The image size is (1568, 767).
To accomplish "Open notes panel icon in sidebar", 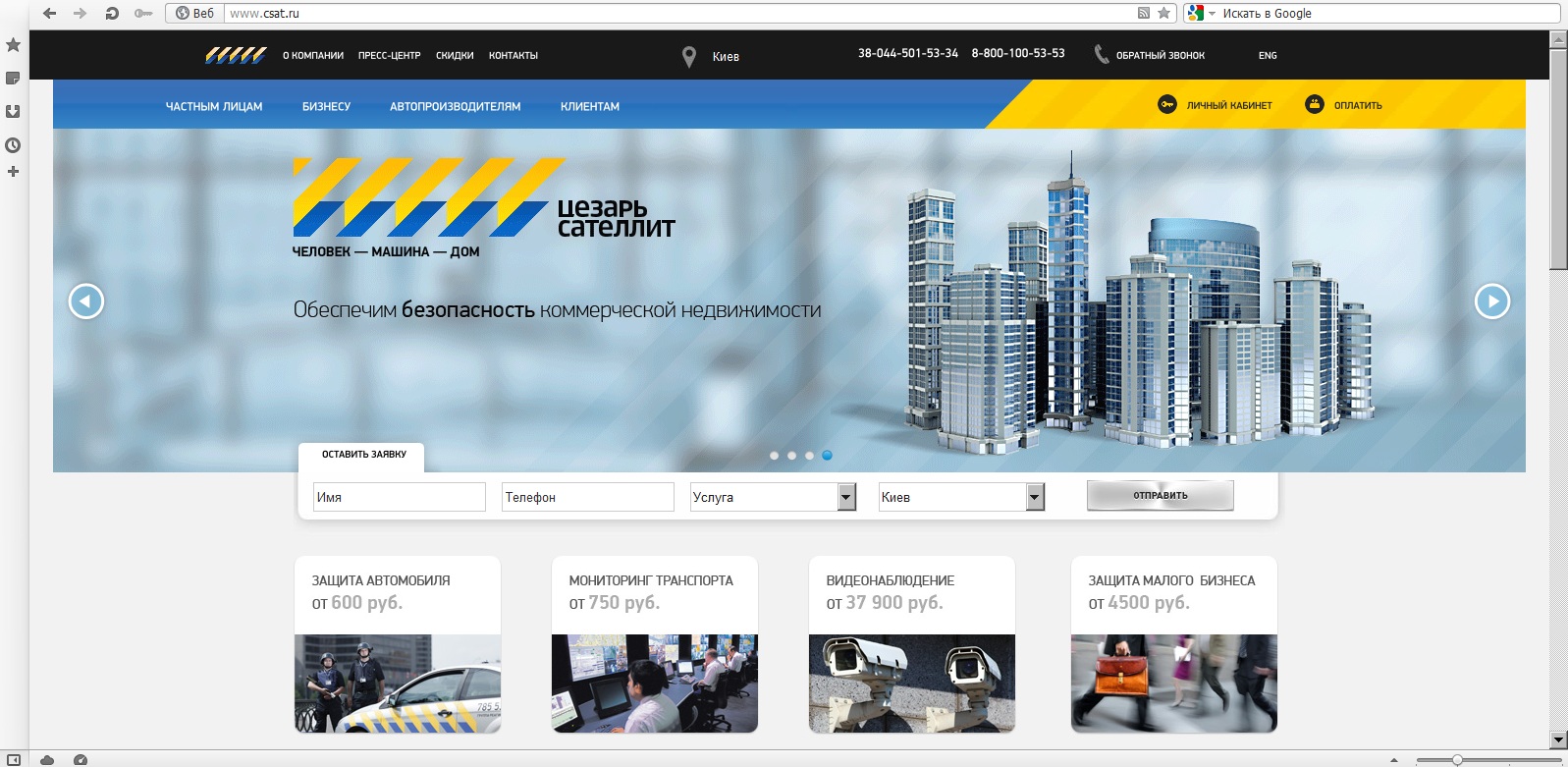I will (x=13, y=78).
